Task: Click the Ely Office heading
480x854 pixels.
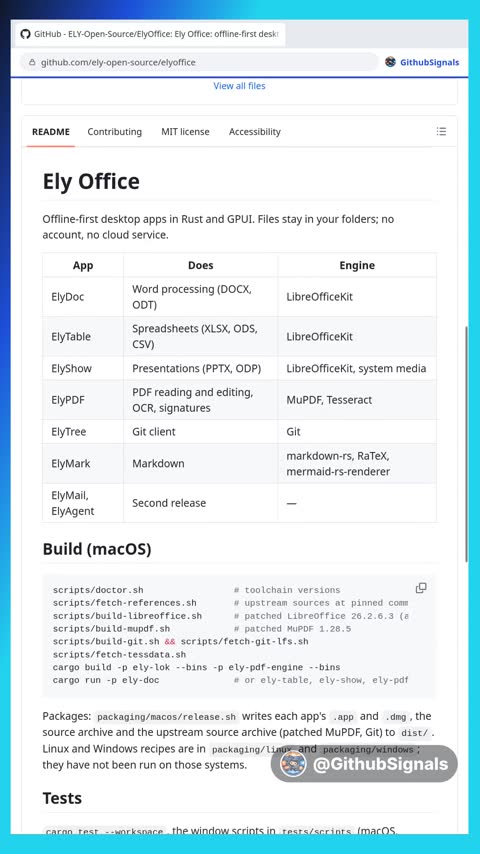Action: point(91,181)
